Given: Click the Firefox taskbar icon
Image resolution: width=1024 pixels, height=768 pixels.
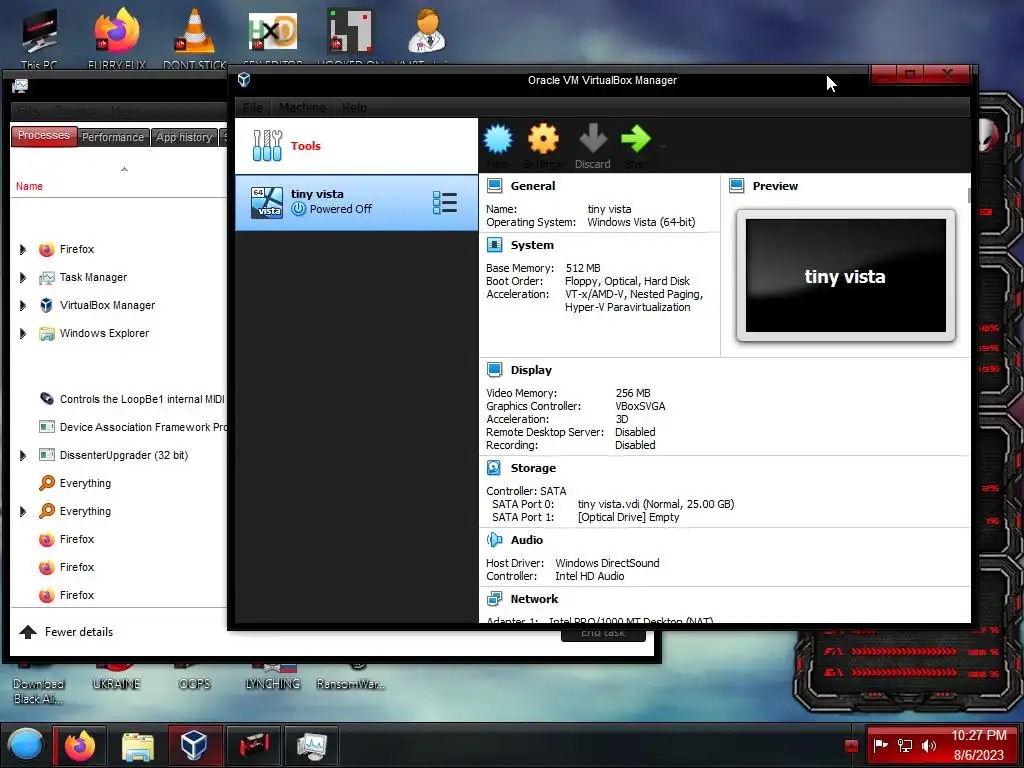Looking at the screenshot, I should (80, 745).
